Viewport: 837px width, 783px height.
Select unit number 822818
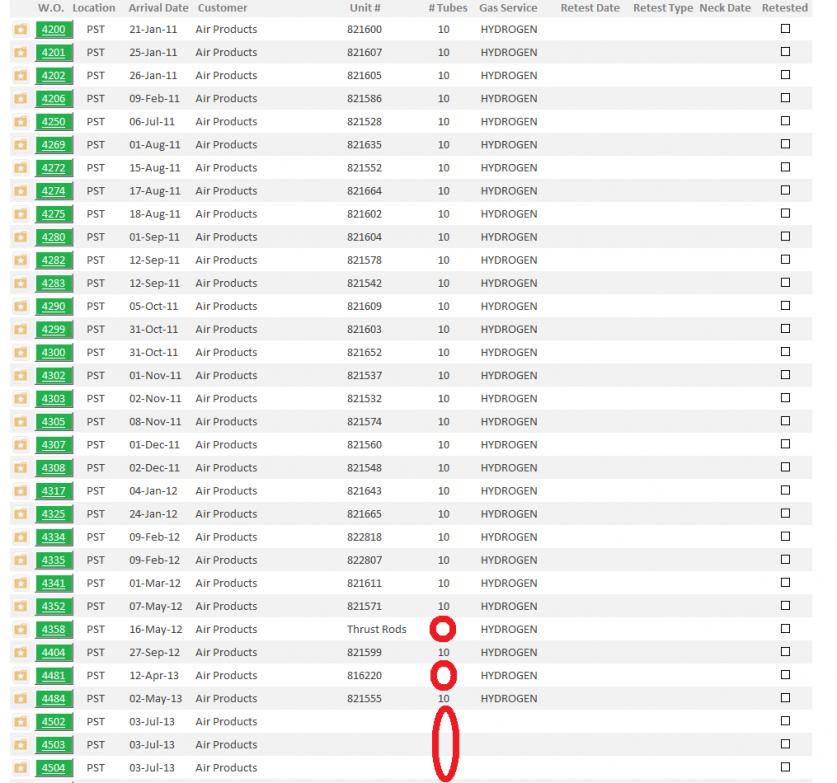365,537
